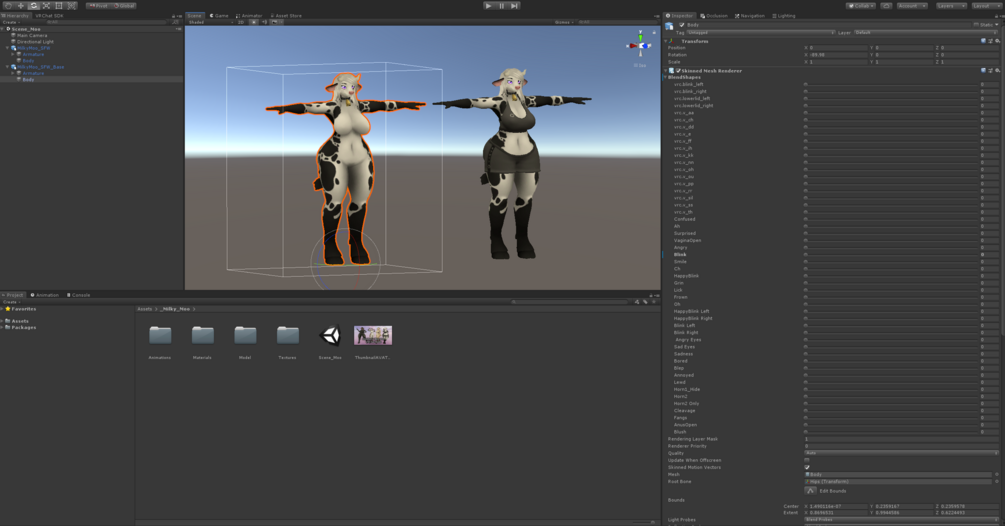Switch to the Occlusion tab
This screenshot has height=526, width=1005.
pyautogui.click(x=714, y=15)
